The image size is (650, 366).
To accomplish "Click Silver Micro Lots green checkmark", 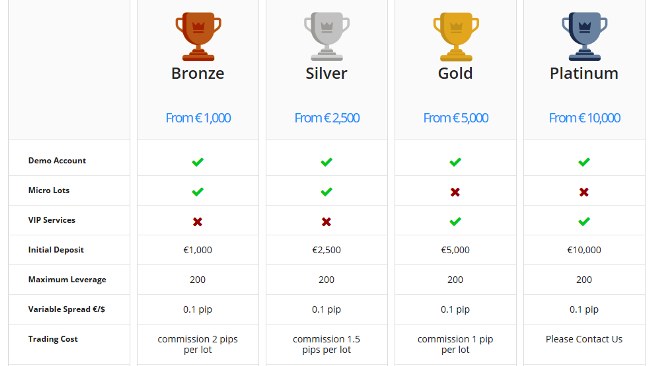I will click(326, 191).
